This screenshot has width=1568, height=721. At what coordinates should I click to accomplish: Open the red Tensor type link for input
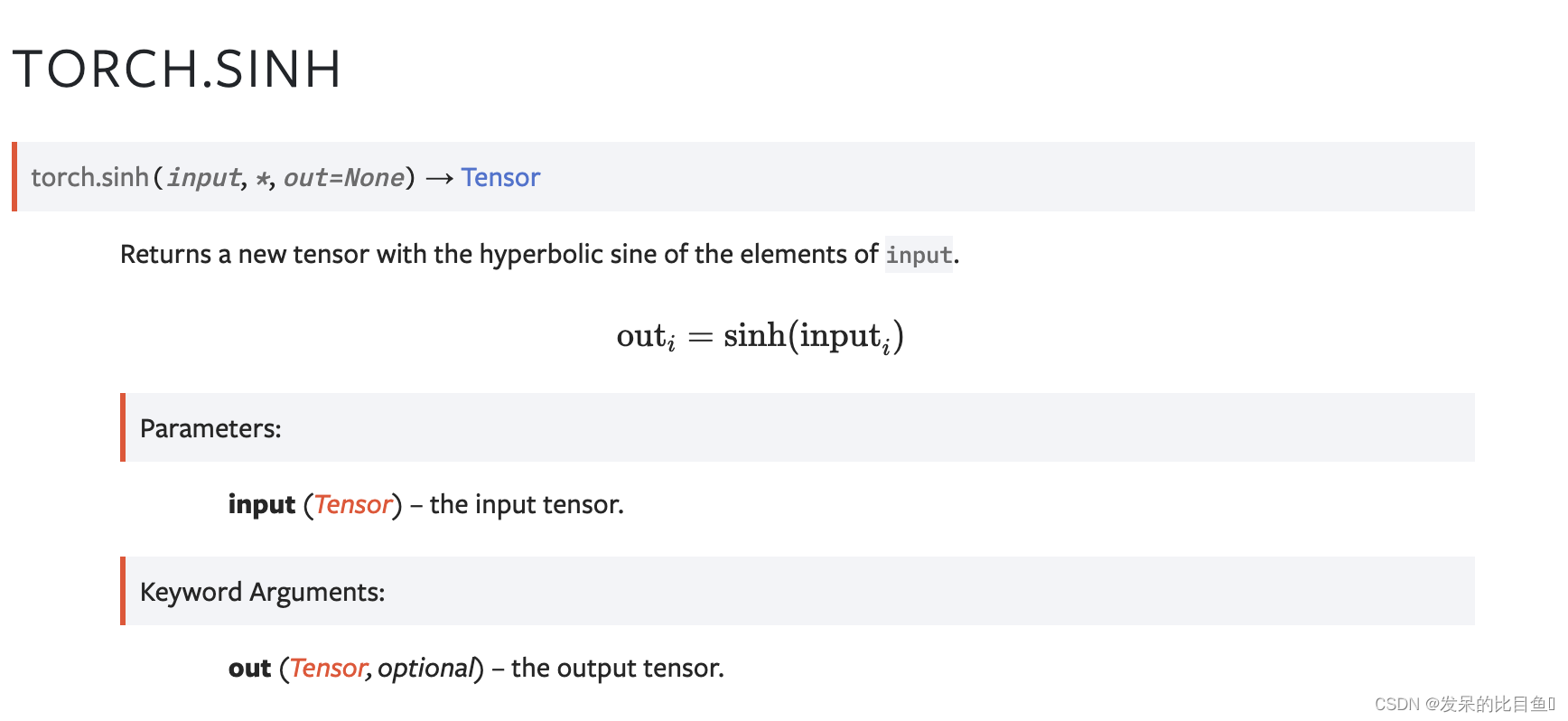point(353,504)
